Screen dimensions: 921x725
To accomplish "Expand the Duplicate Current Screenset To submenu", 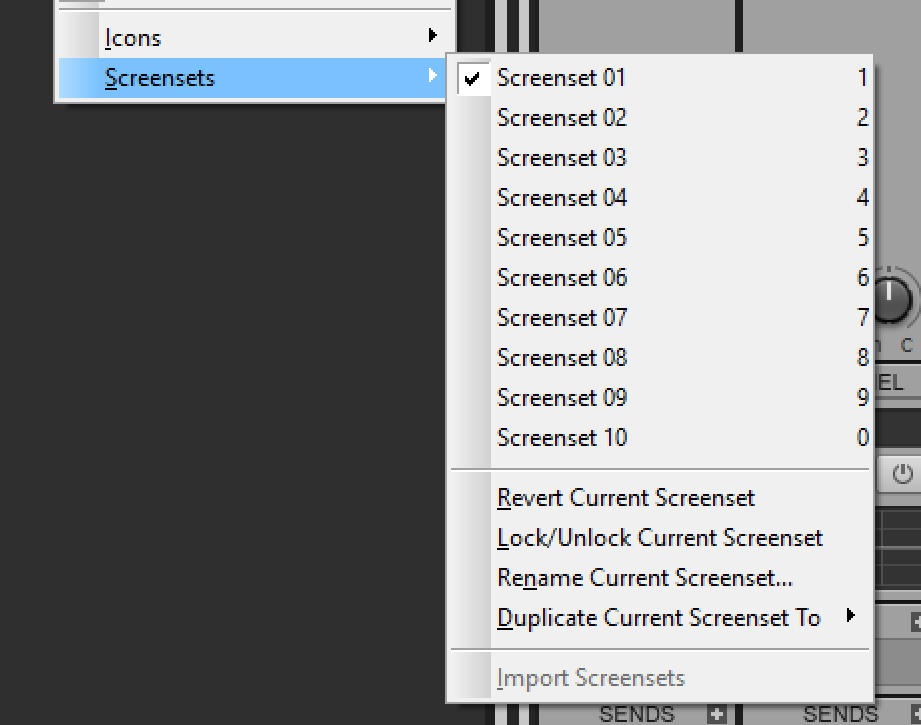I will 660,618.
